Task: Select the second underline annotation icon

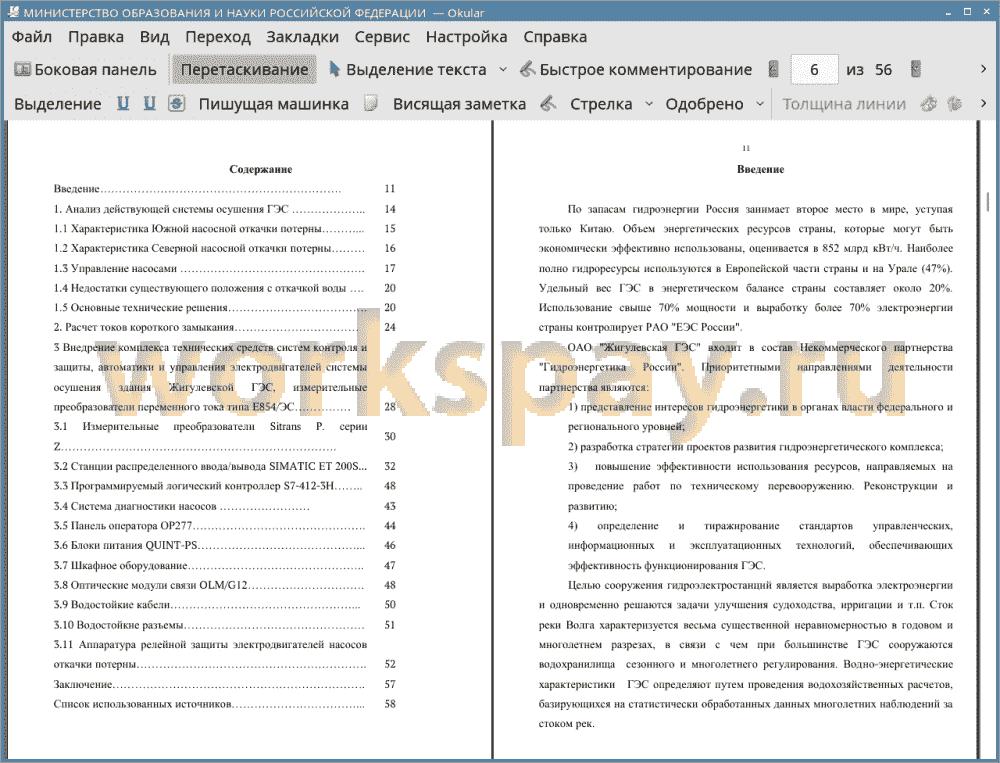Action: (x=149, y=103)
